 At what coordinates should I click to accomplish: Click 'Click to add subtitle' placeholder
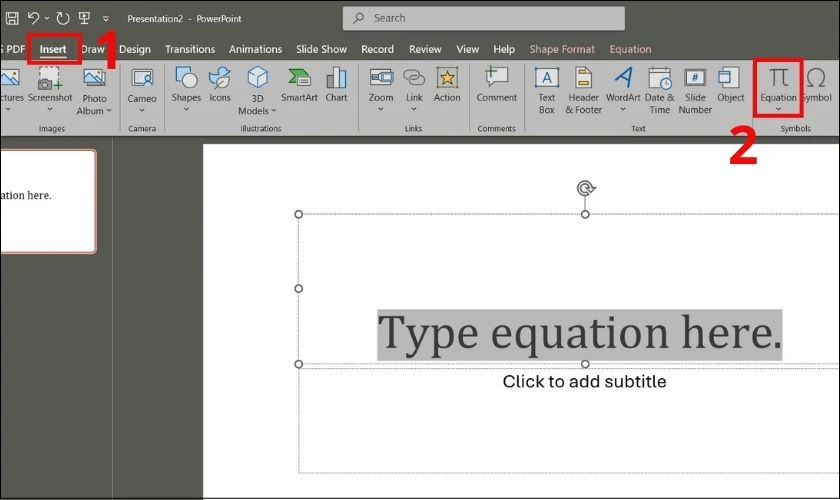584,382
